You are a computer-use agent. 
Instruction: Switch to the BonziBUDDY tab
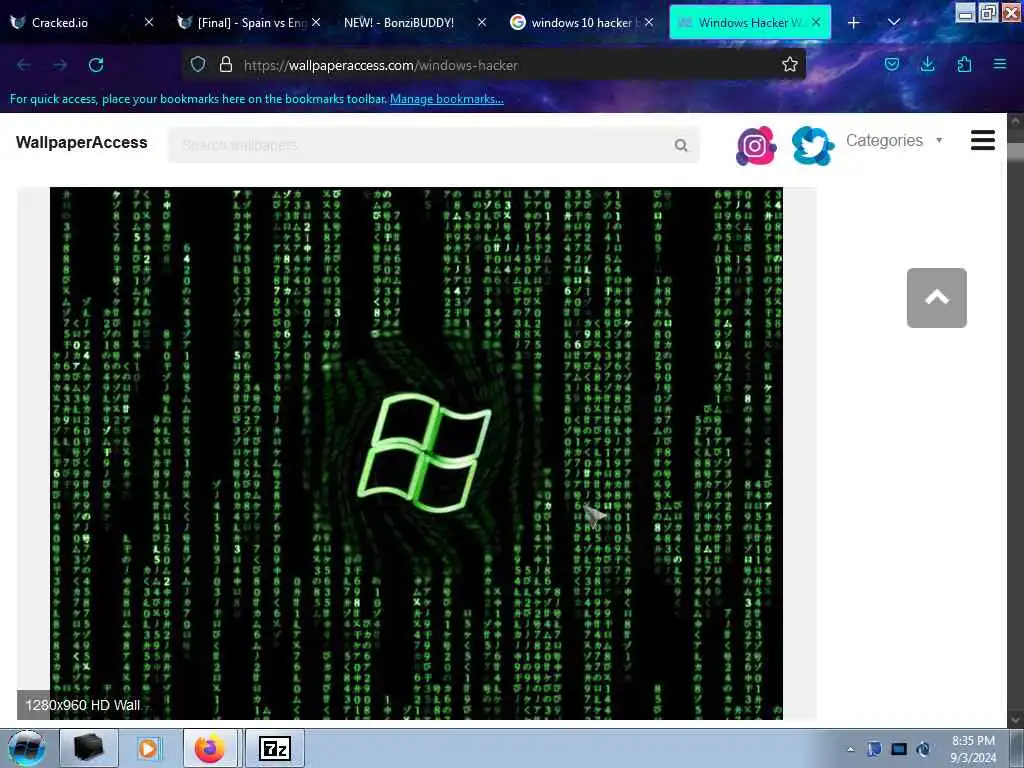pyautogui.click(x=414, y=23)
